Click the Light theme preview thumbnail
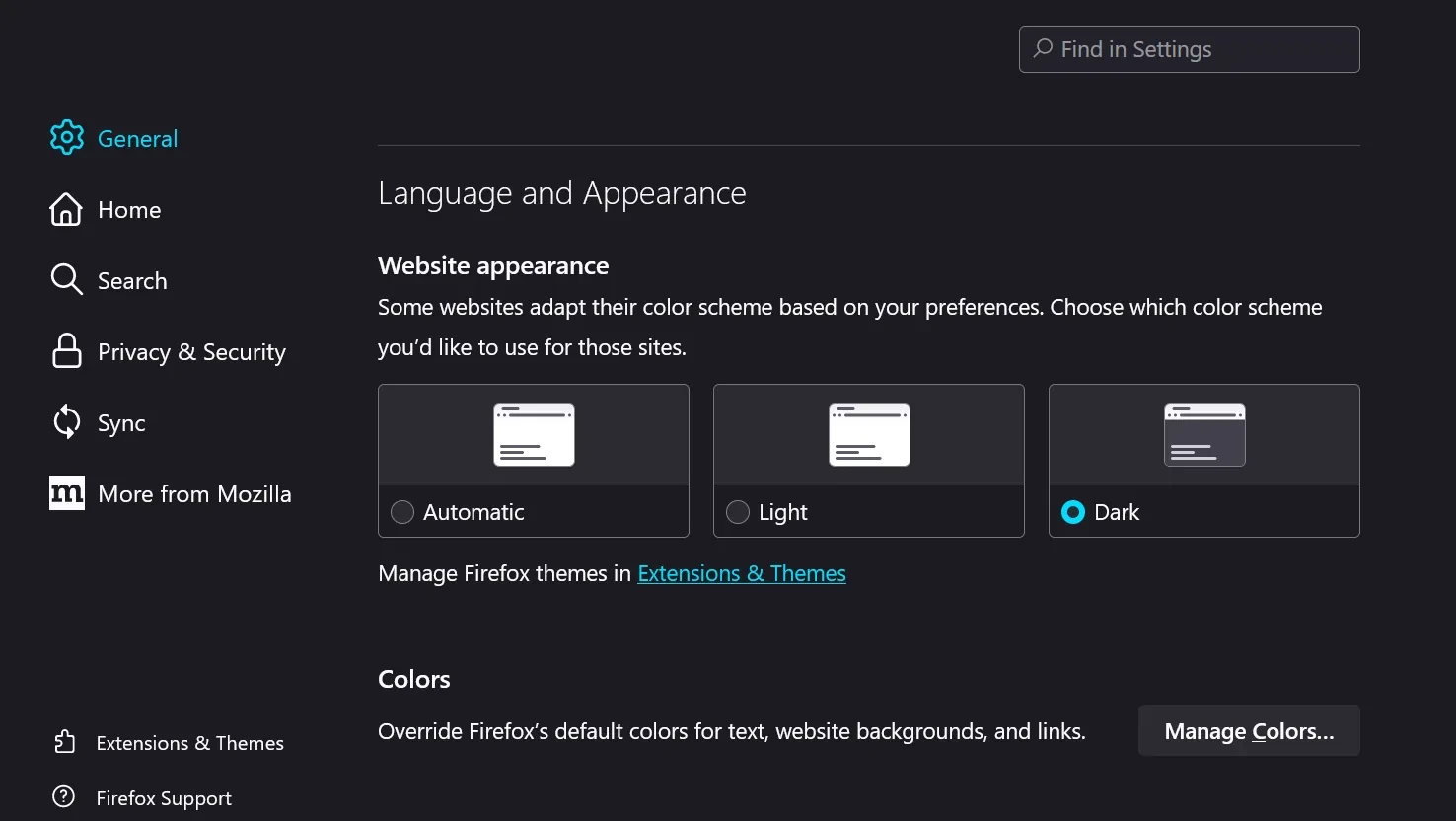The image size is (1456, 821). coord(869,434)
